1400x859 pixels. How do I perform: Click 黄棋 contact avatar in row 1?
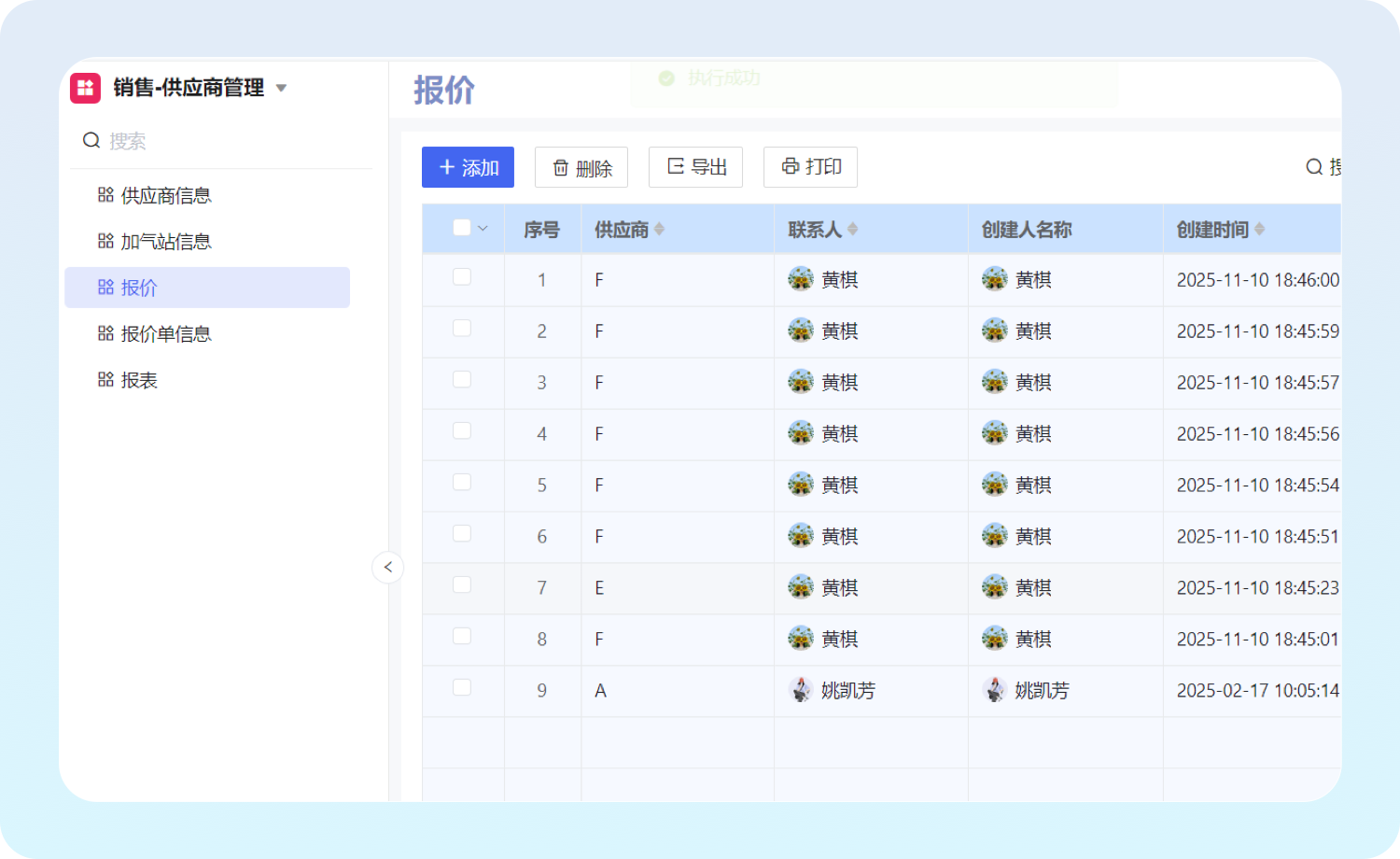click(x=801, y=279)
